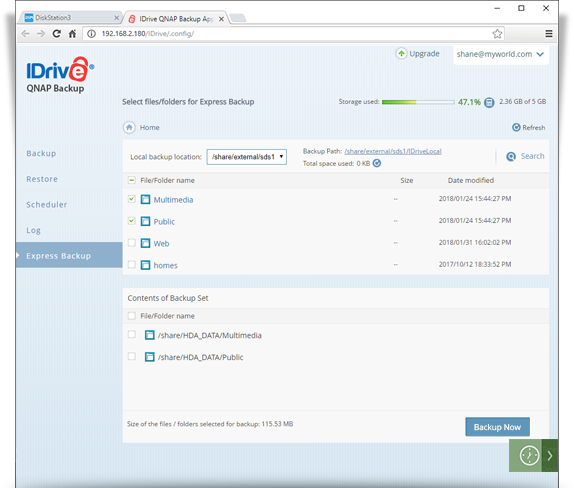
Task: Expand the green side panel arrow
Action: [x=550, y=456]
